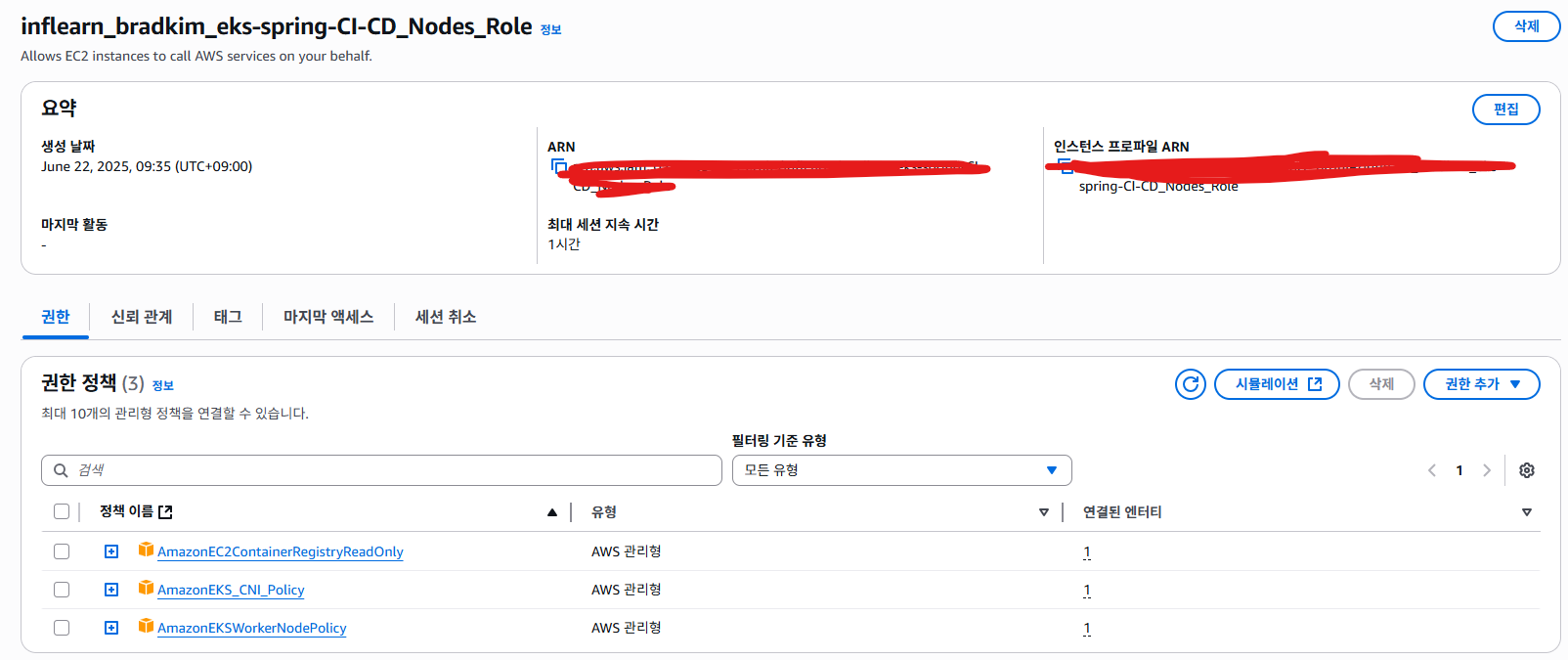Click attached entities count for AmazonEC2ContainerRegistryReadOnly

pos(1087,552)
